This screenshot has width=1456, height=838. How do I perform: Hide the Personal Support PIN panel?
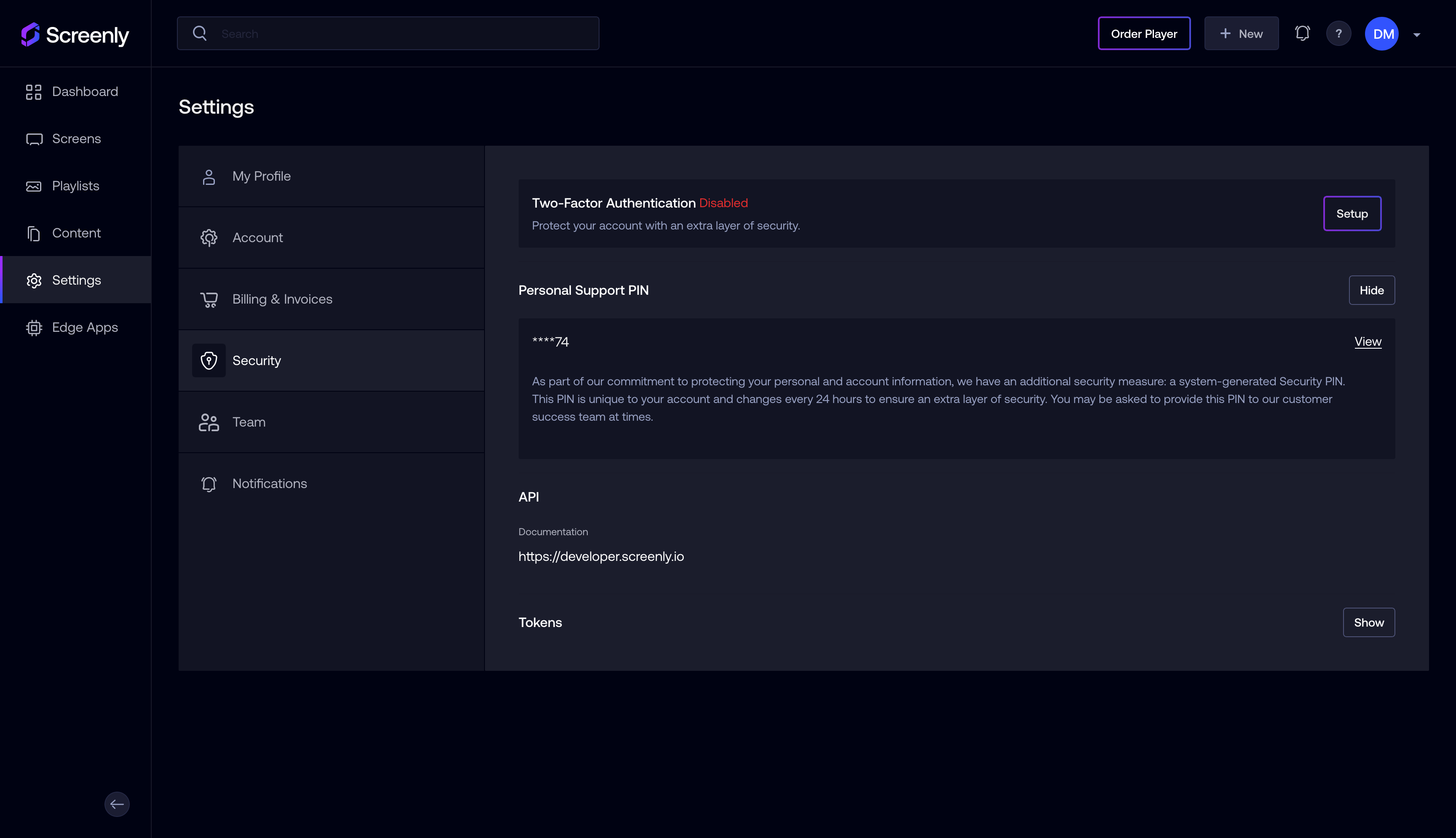coord(1372,290)
